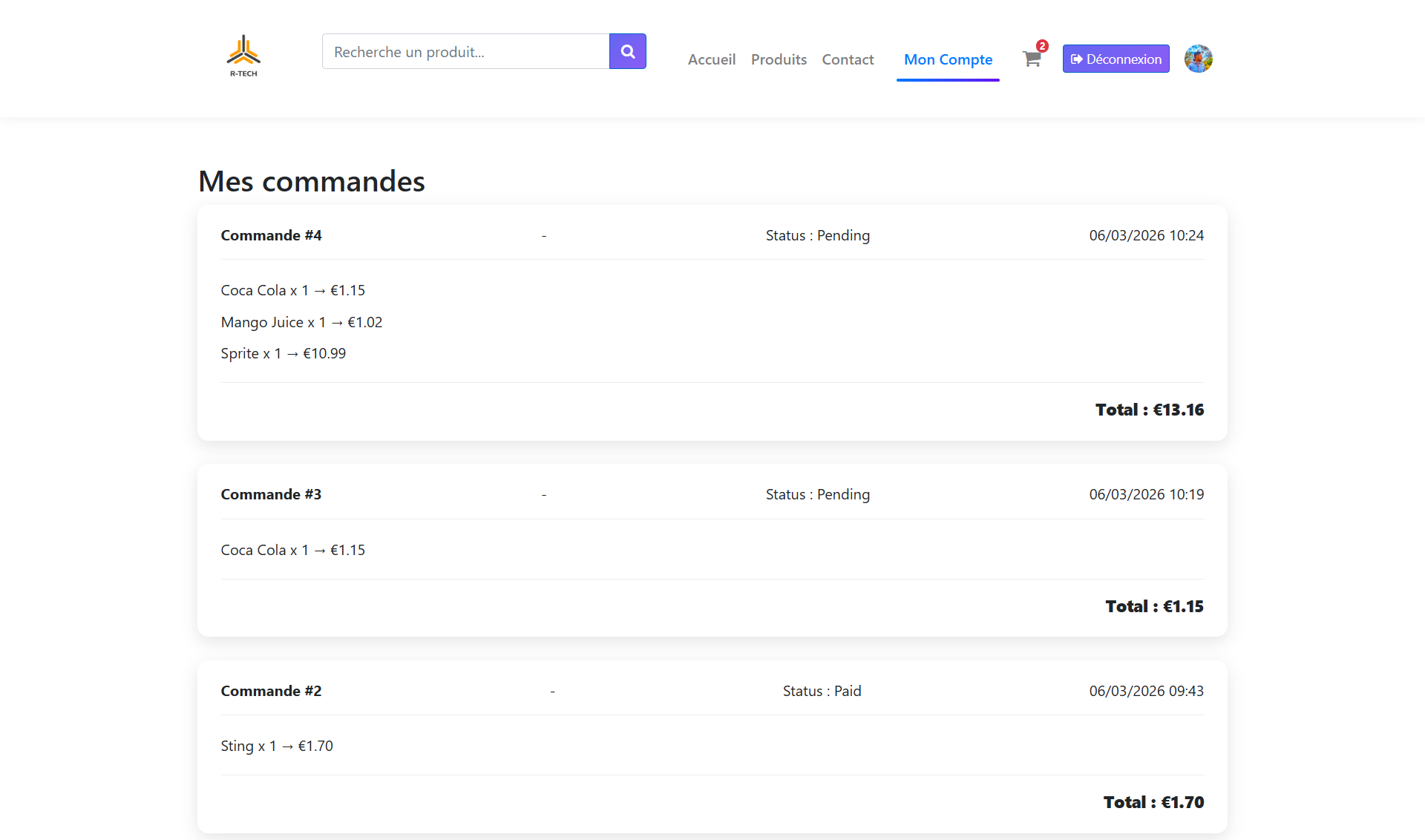This screenshot has height=840, width=1425.
Task: Click Status Pending on order #4
Action: point(817,235)
